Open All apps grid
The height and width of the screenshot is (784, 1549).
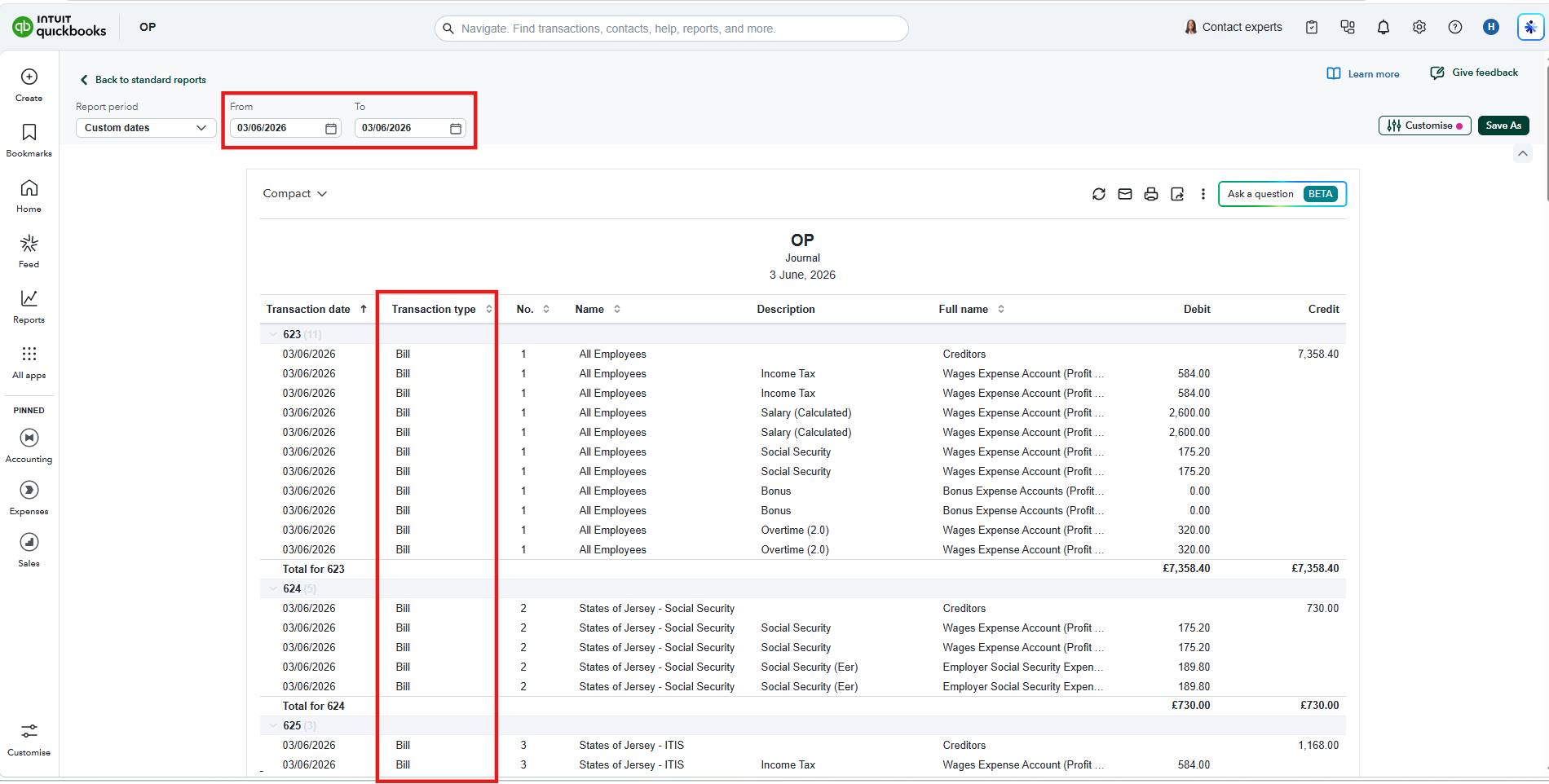pyautogui.click(x=29, y=362)
